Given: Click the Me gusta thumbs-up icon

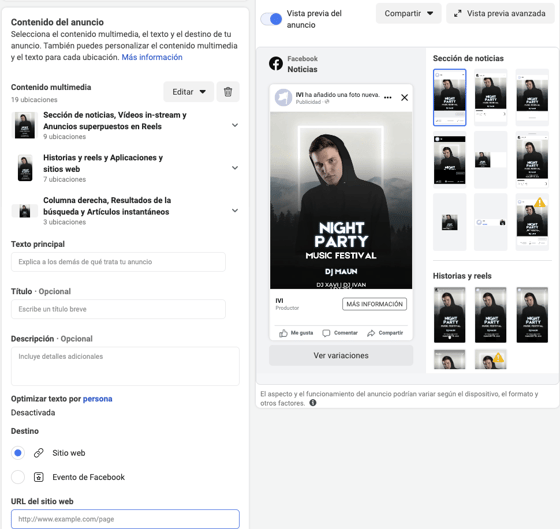Looking at the screenshot, I should coord(283,333).
